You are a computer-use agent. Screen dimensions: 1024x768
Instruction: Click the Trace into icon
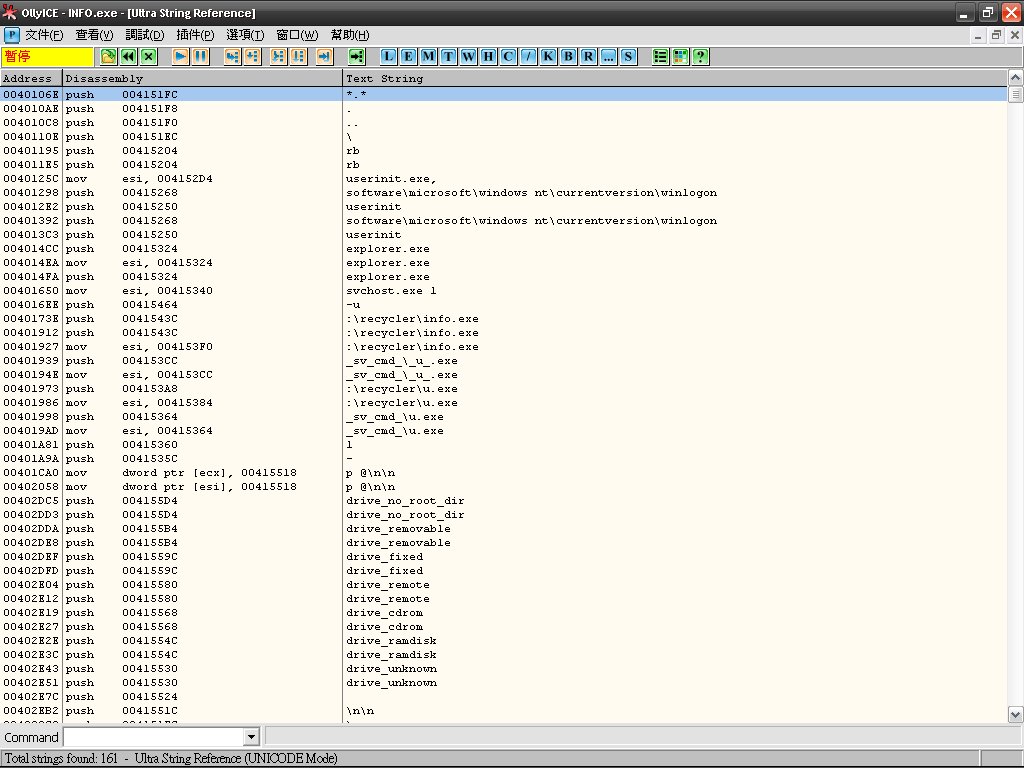278,57
